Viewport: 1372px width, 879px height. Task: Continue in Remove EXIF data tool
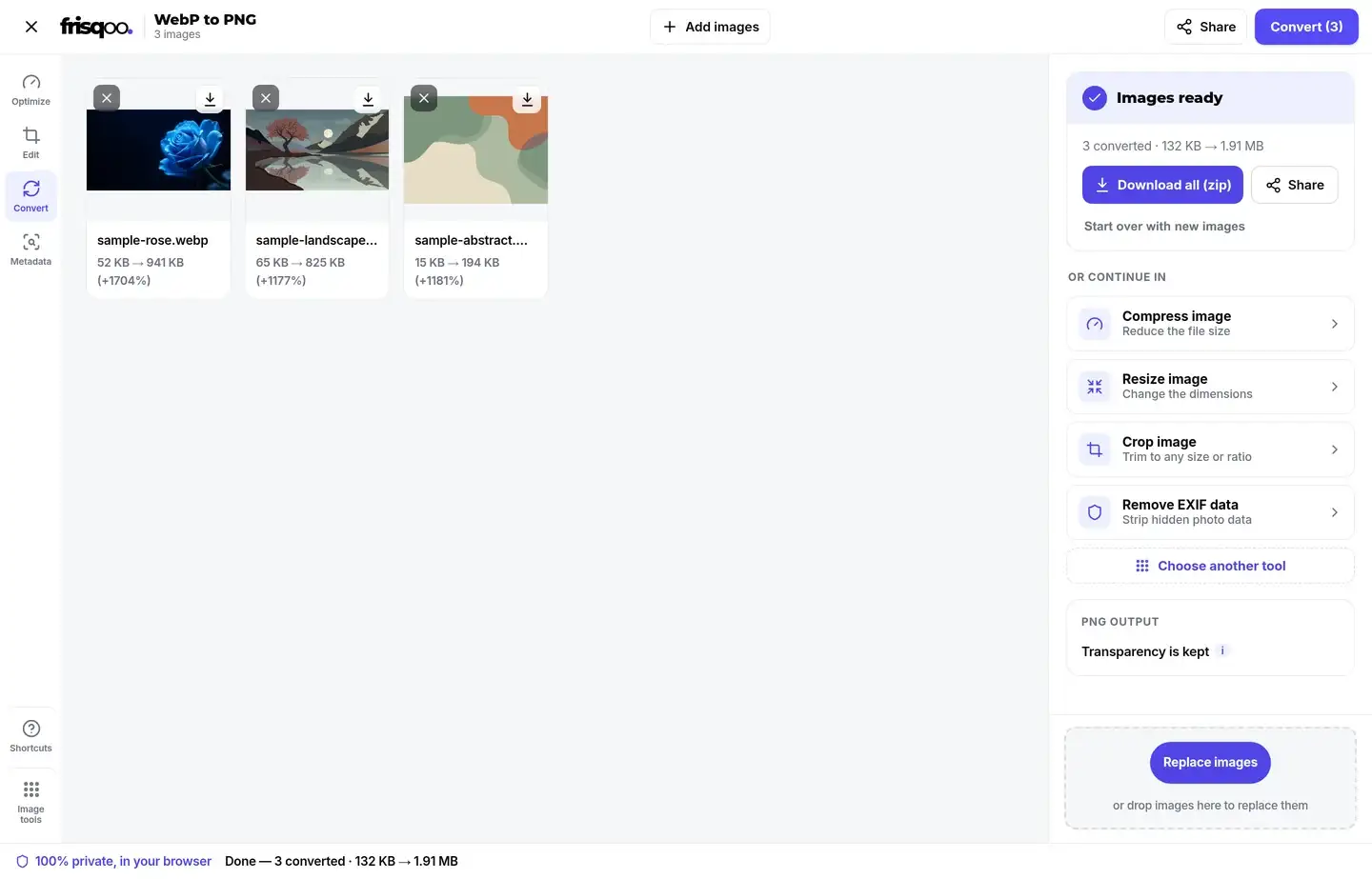1210,512
